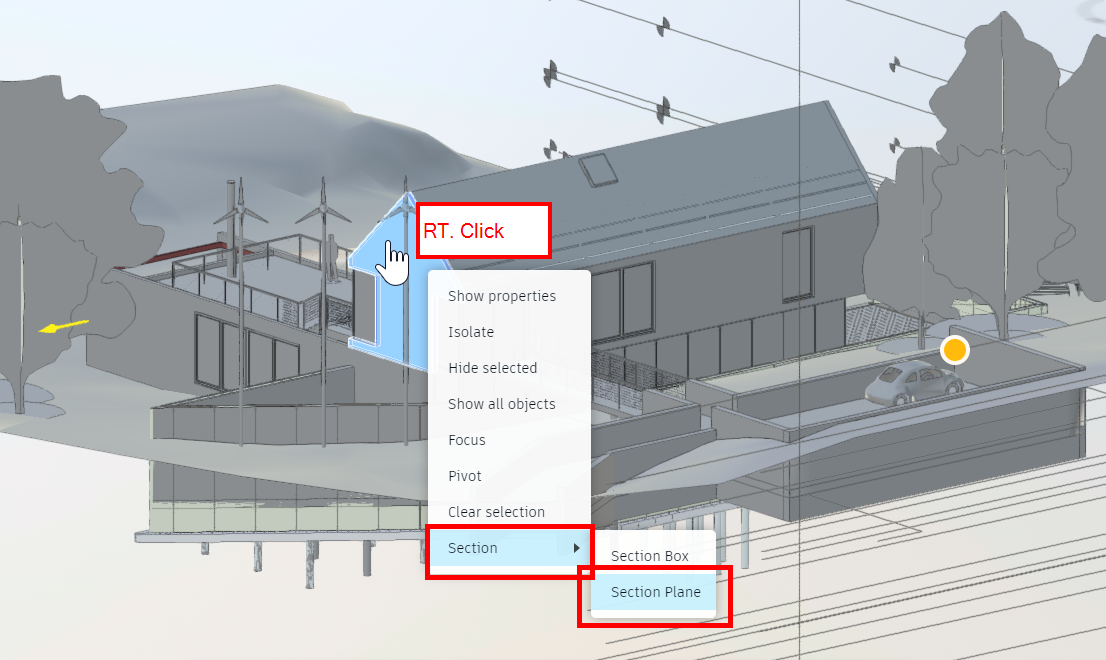1106x660 pixels.
Task: Click Clear selection in context menu
Action: (x=509, y=512)
